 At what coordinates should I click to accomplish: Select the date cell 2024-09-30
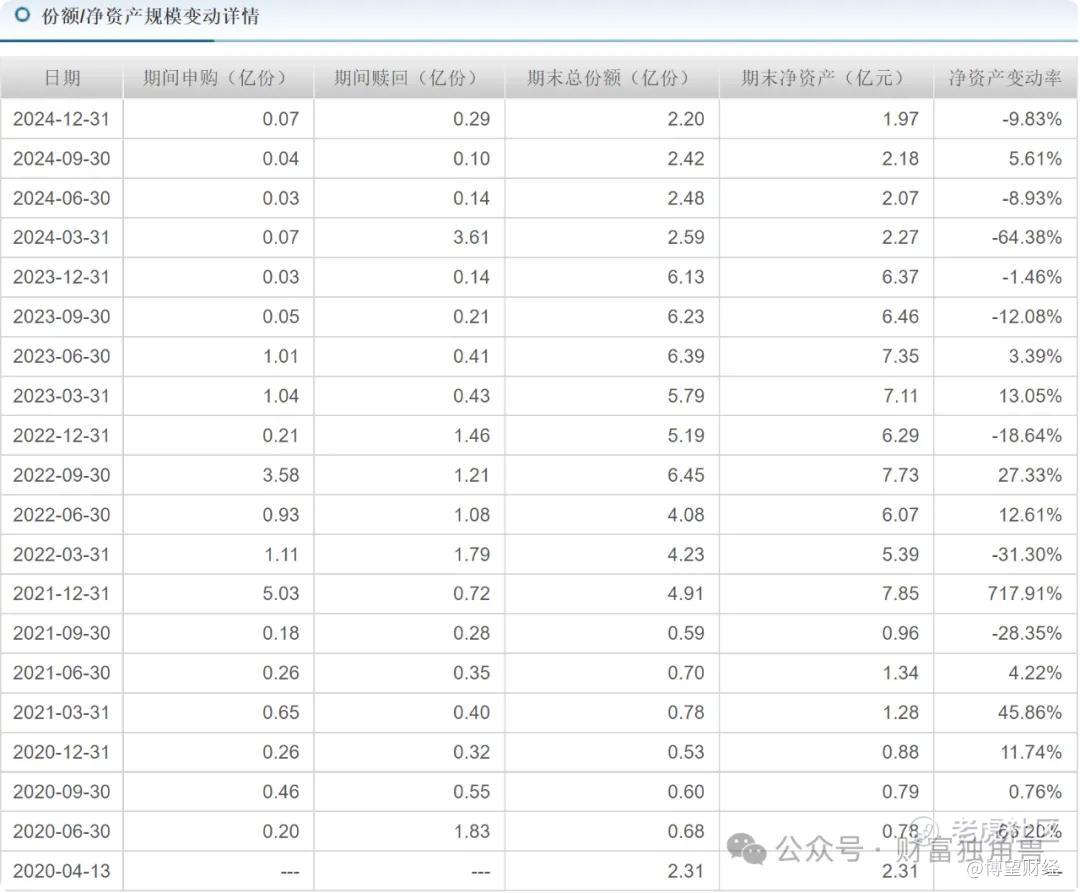tap(61, 159)
